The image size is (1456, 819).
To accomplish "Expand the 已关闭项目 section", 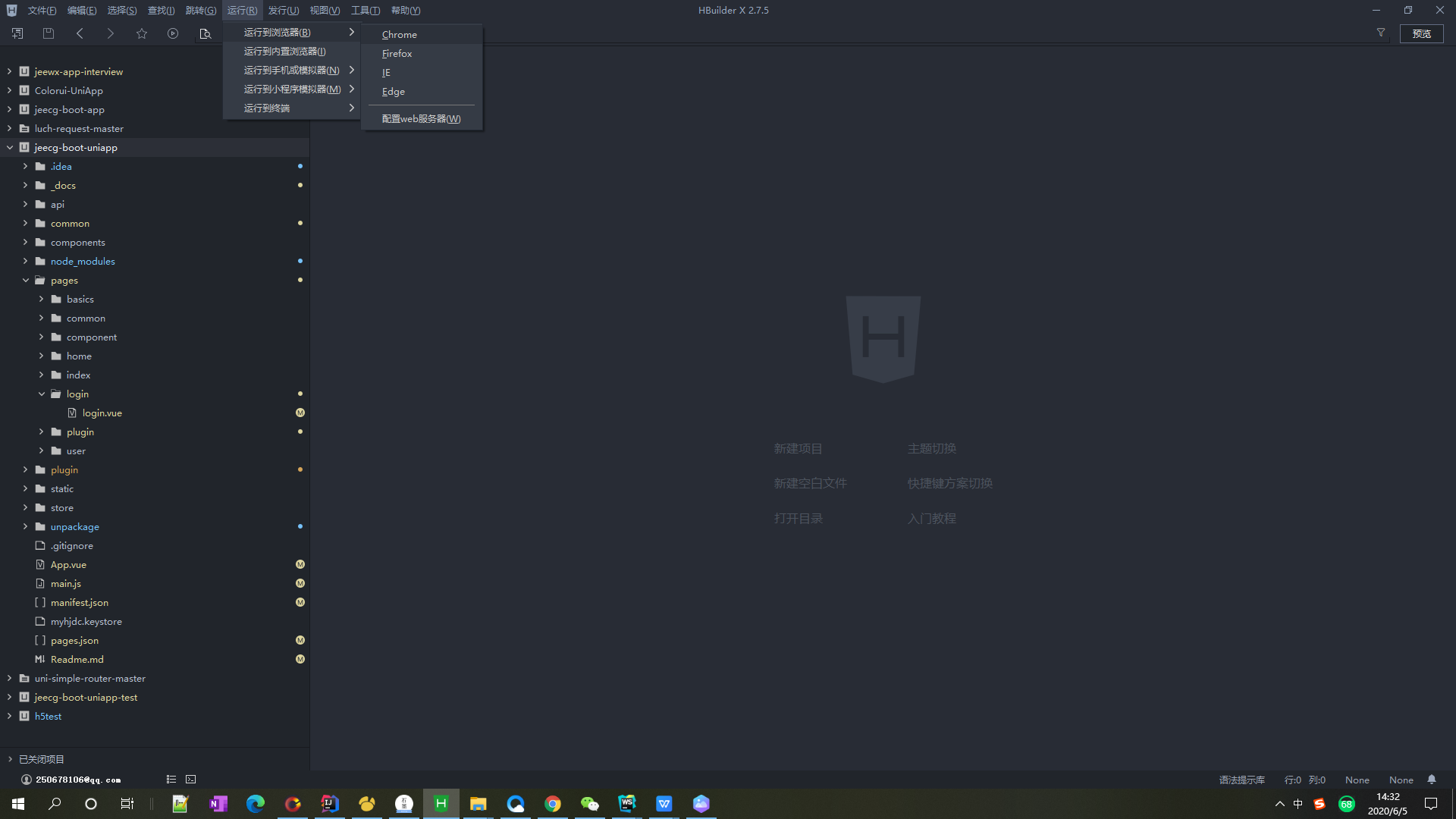I will pyautogui.click(x=10, y=759).
